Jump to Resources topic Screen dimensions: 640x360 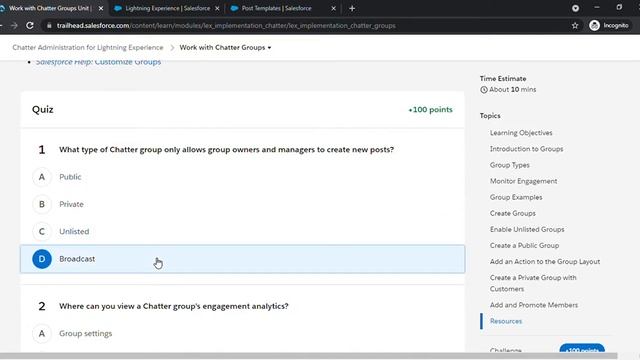point(506,321)
